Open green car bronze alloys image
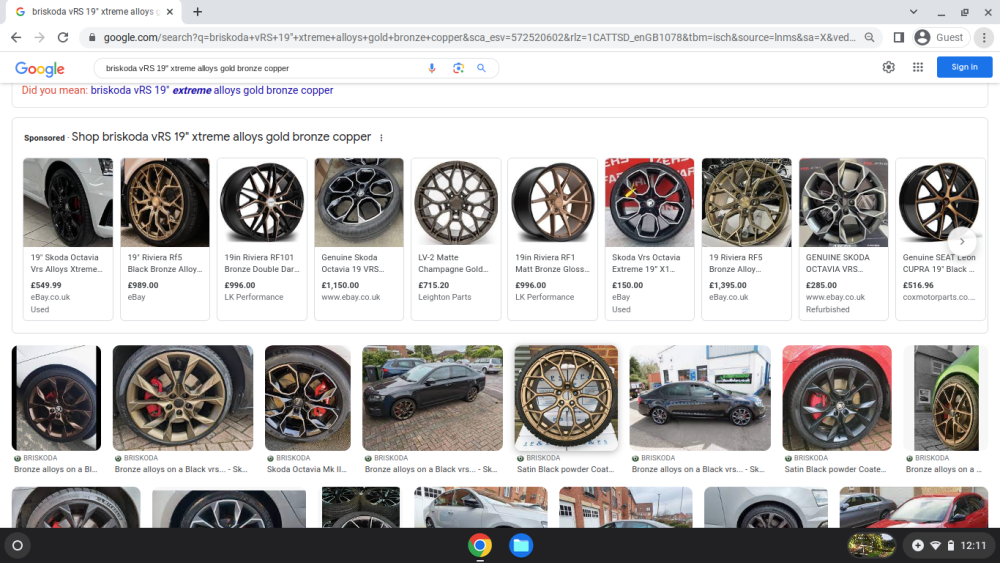The width and height of the screenshot is (1000, 563). point(946,398)
